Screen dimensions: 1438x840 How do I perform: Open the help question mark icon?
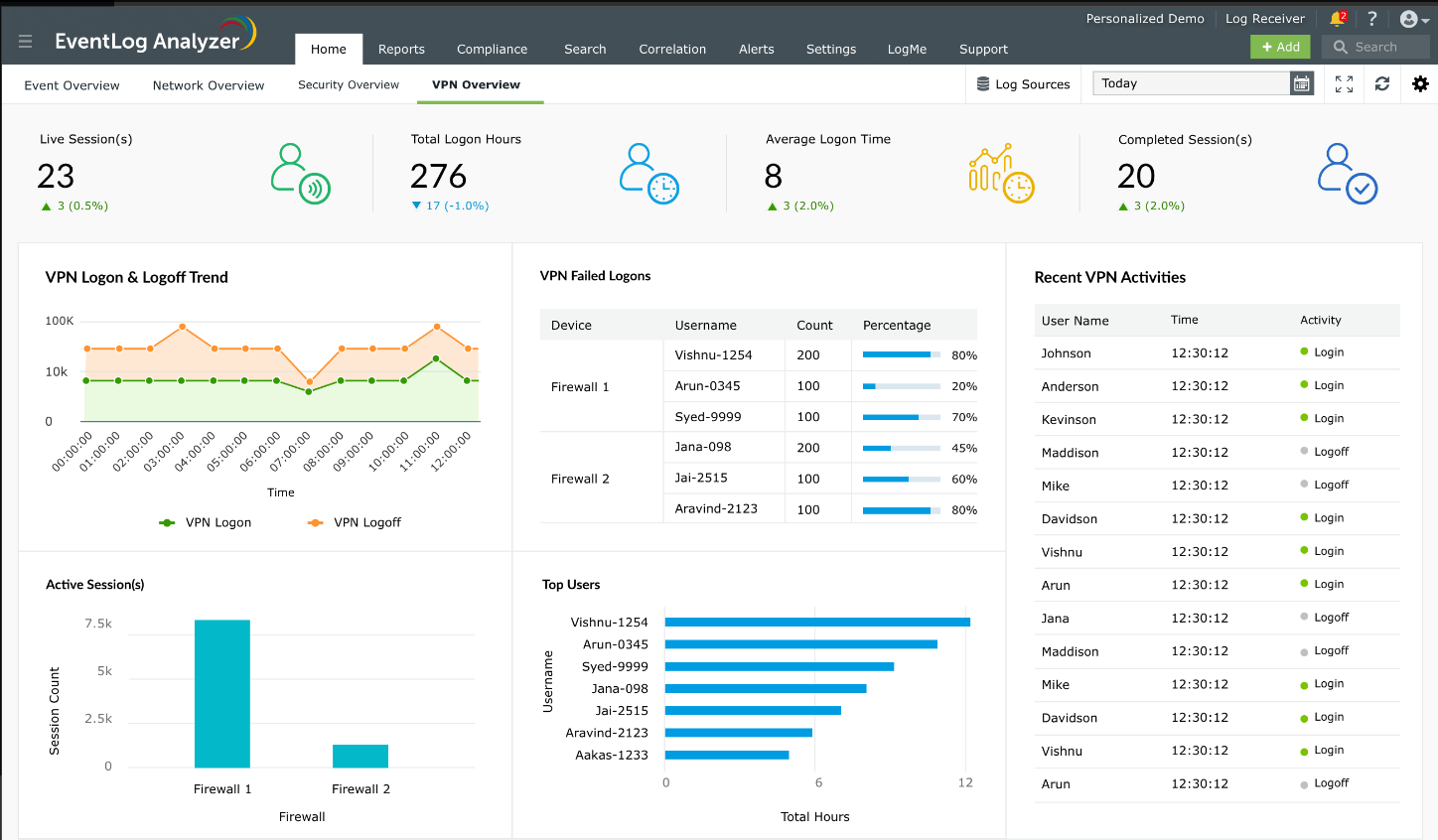(x=1371, y=19)
